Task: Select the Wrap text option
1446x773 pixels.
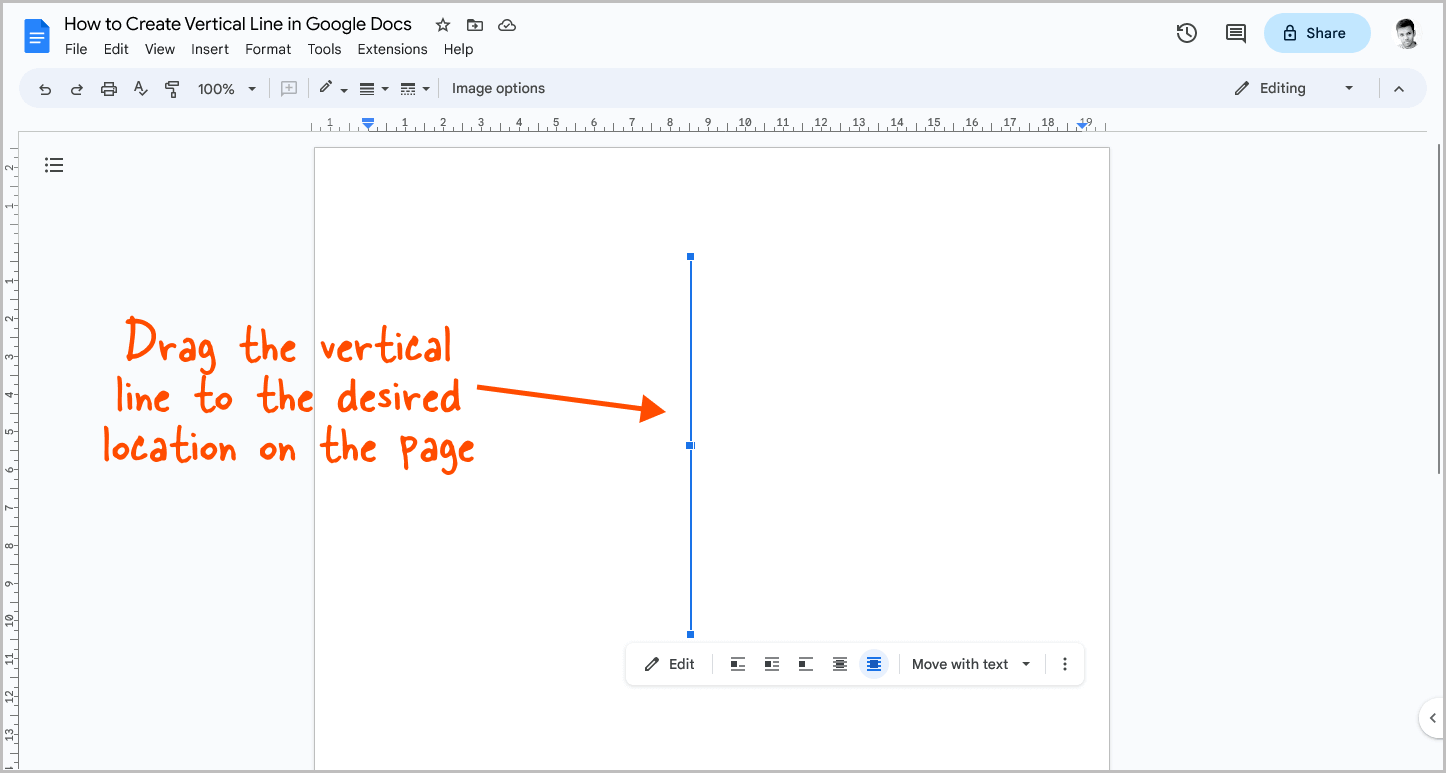Action: coord(771,663)
